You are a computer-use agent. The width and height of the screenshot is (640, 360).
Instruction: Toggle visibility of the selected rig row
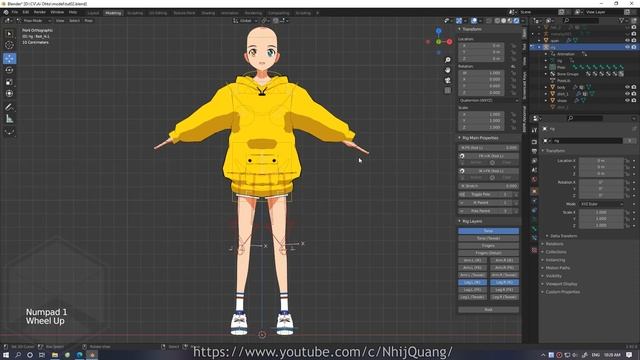pos(627,47)
